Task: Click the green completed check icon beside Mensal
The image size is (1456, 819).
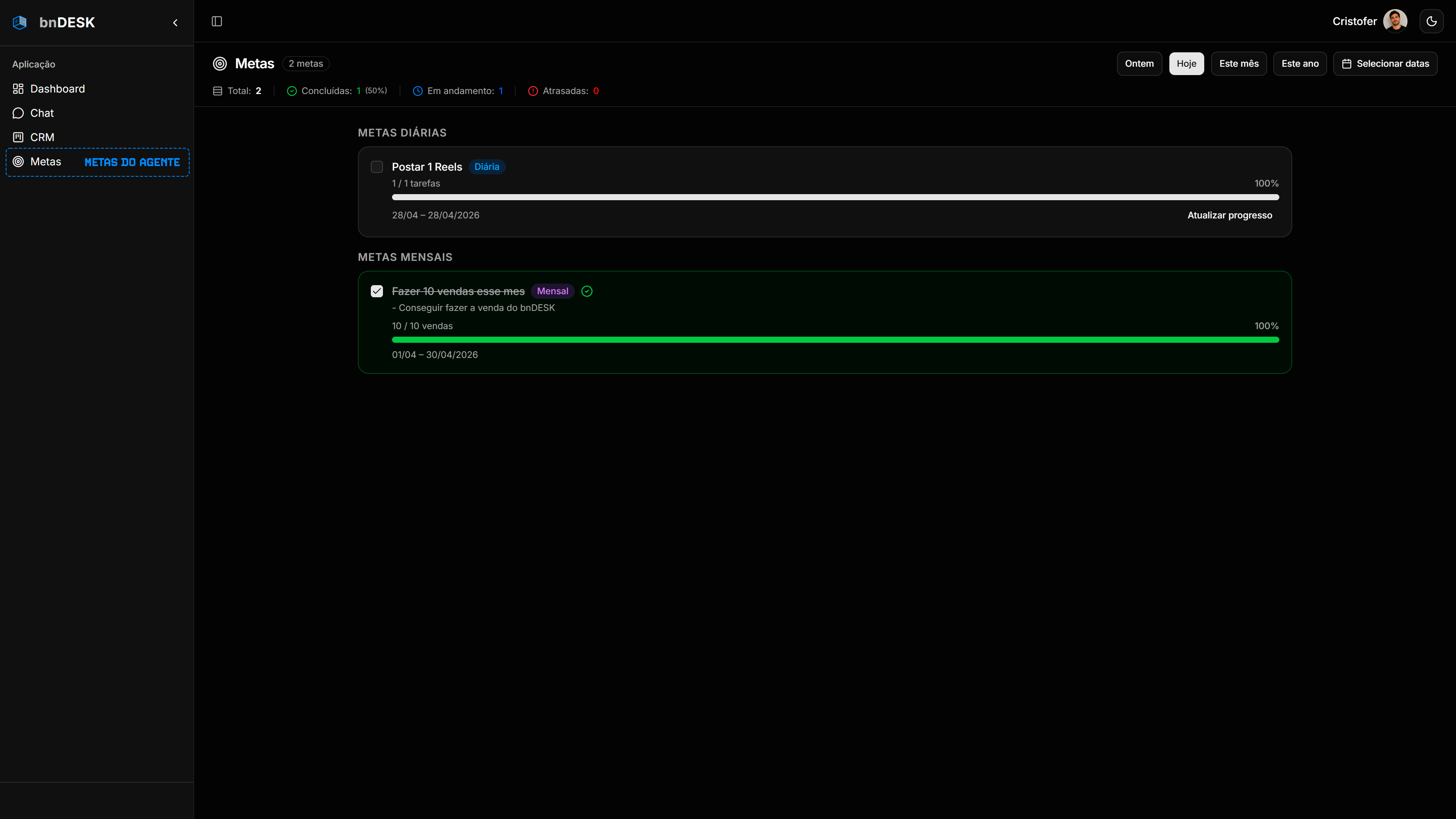Action: coord(587,291)
